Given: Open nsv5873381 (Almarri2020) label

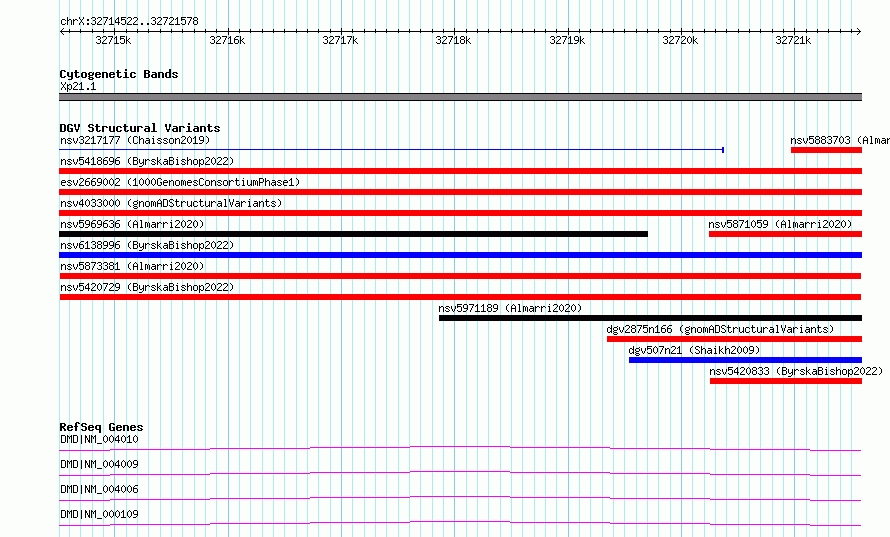Looking at the screenshot, I should tap(132, 266).
